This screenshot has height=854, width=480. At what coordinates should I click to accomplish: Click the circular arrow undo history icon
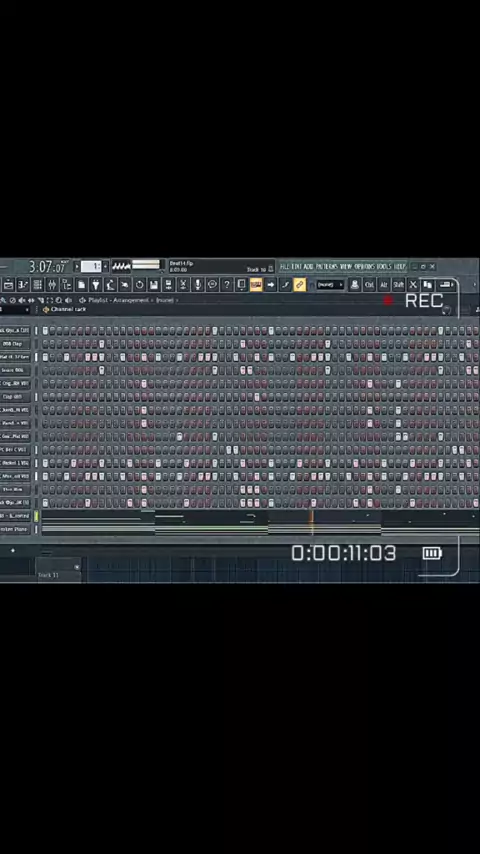(x=139, y=284)
